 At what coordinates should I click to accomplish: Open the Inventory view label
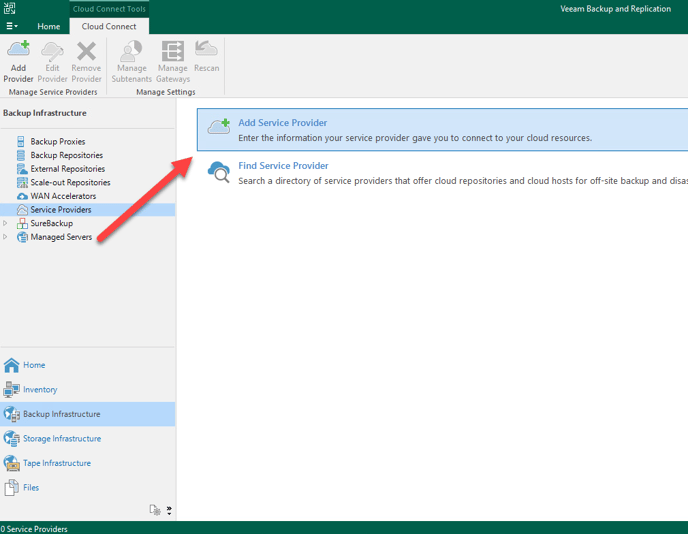[x=40, y=390]
